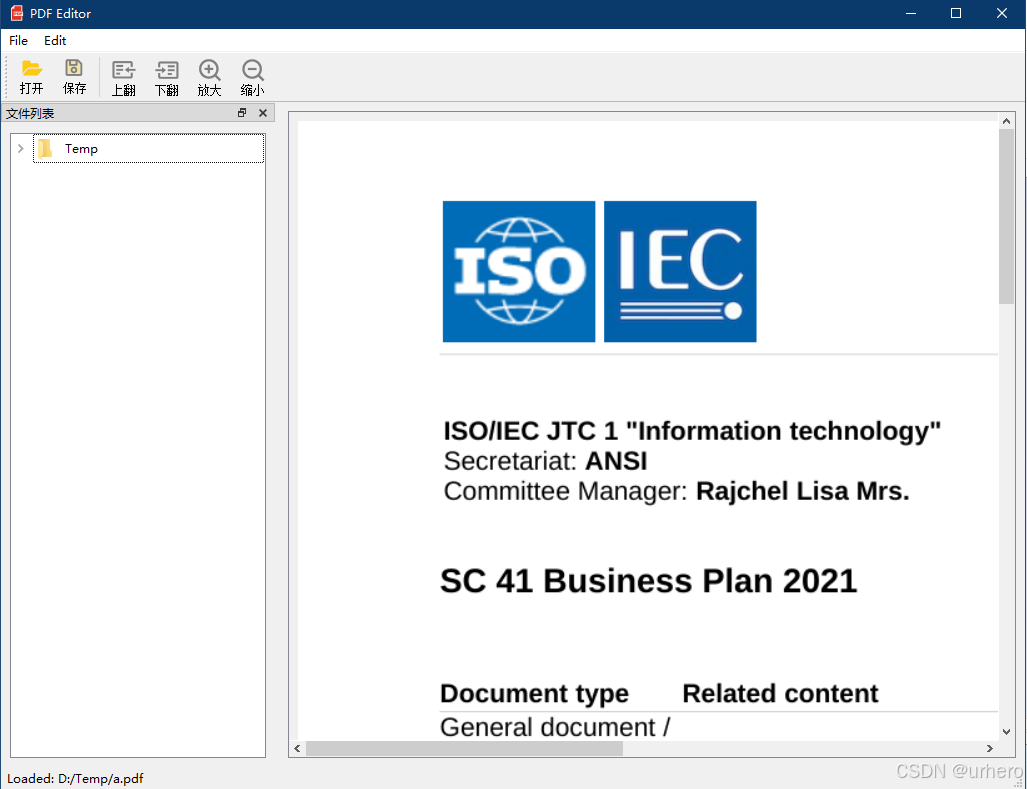Click "Committee Manager: Rajchel Lisa Mrs." text
This screenshot has width=1027, height=789.
[x=677, y=491]
